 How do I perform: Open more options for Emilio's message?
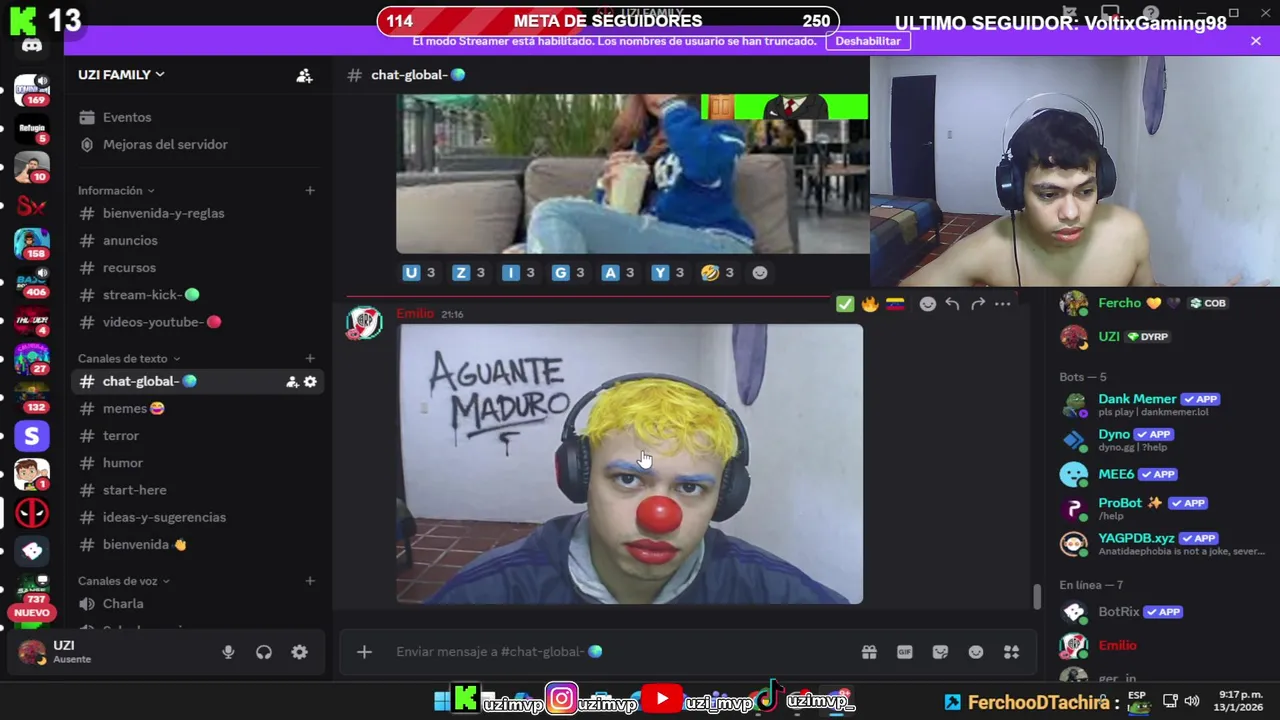pos(1002,304)
